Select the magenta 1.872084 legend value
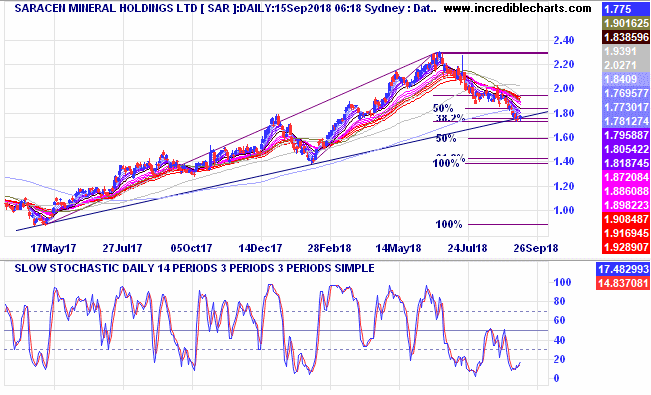 click(626, 177)
